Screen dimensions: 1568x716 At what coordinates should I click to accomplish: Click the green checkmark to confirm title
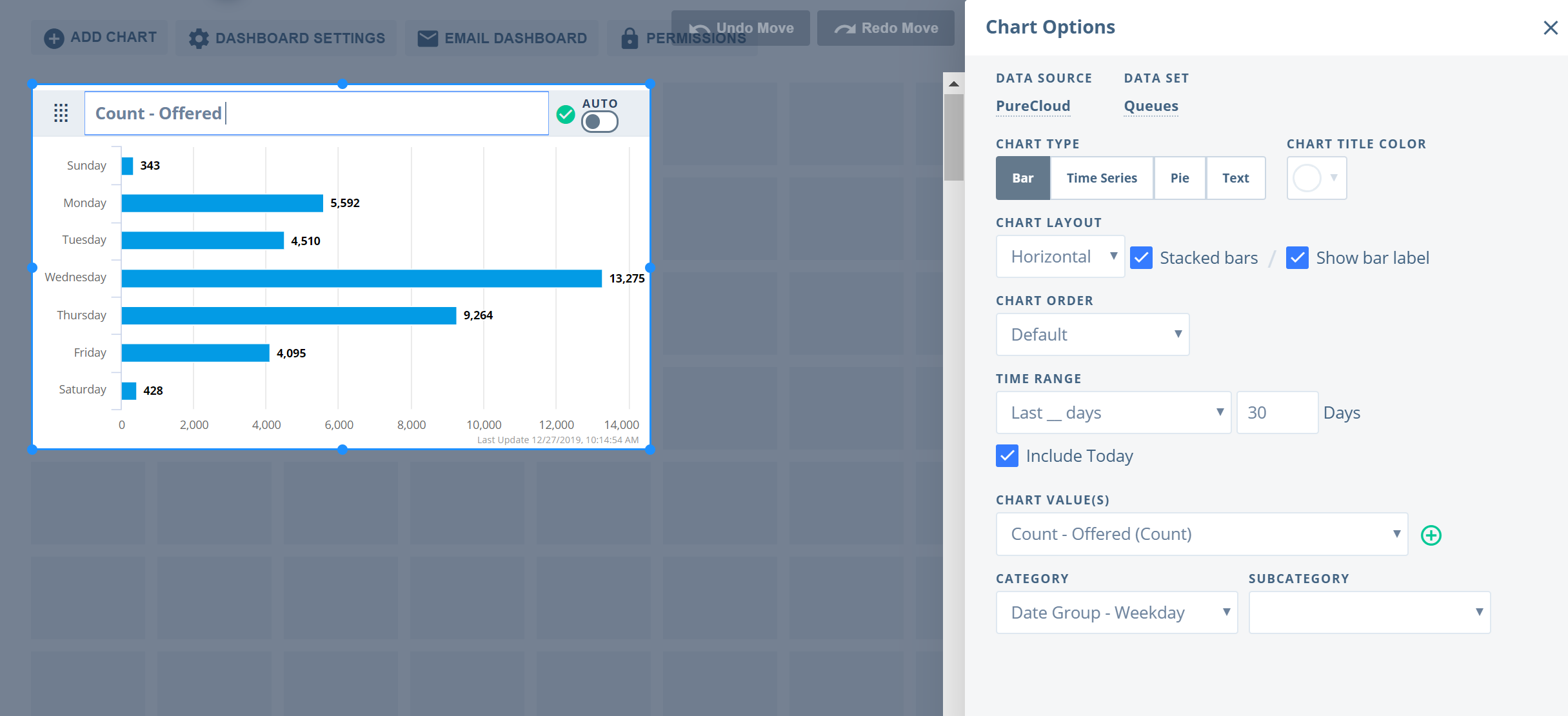pos(566,114)
